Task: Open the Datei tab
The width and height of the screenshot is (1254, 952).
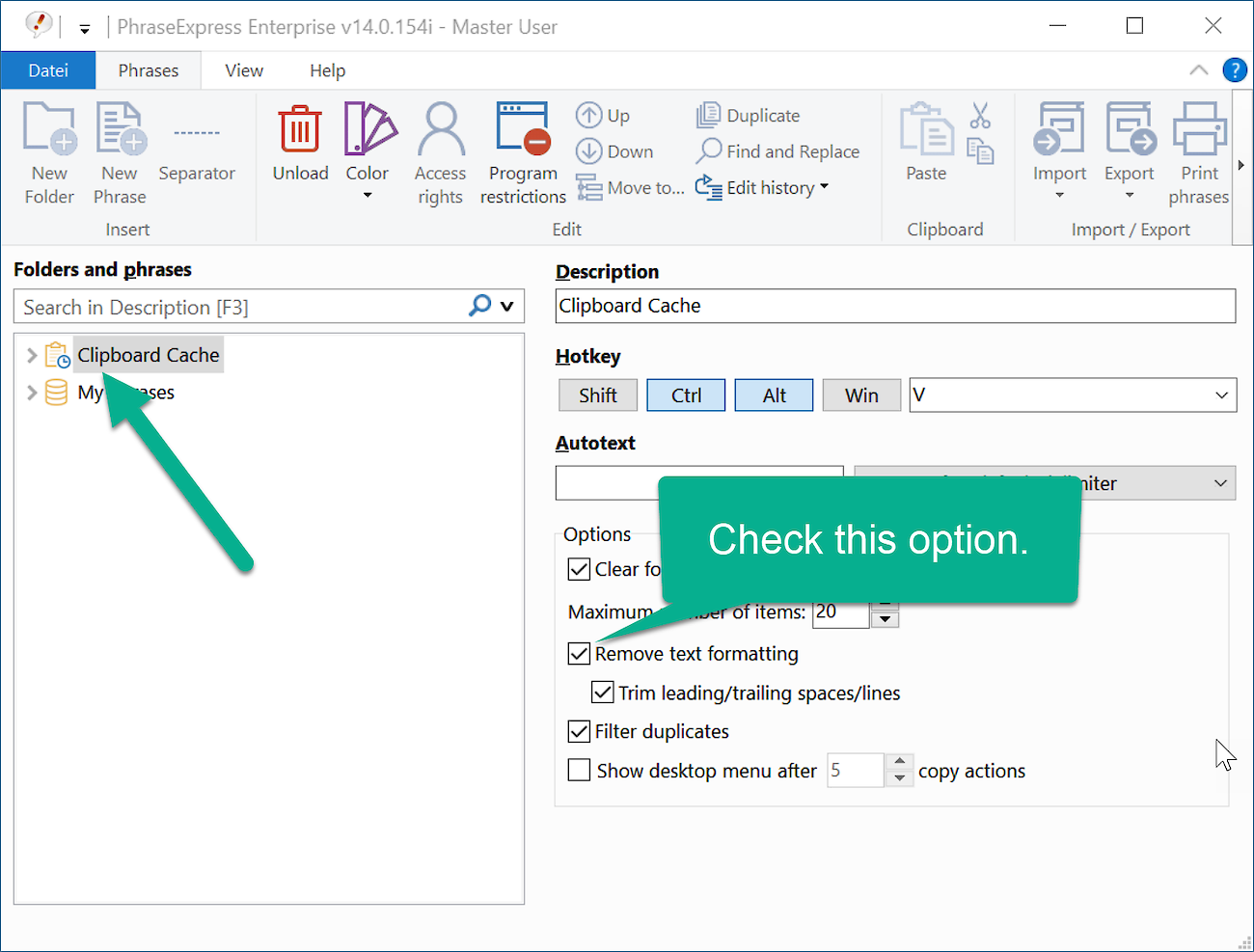Action: click(x=48, y=70)
